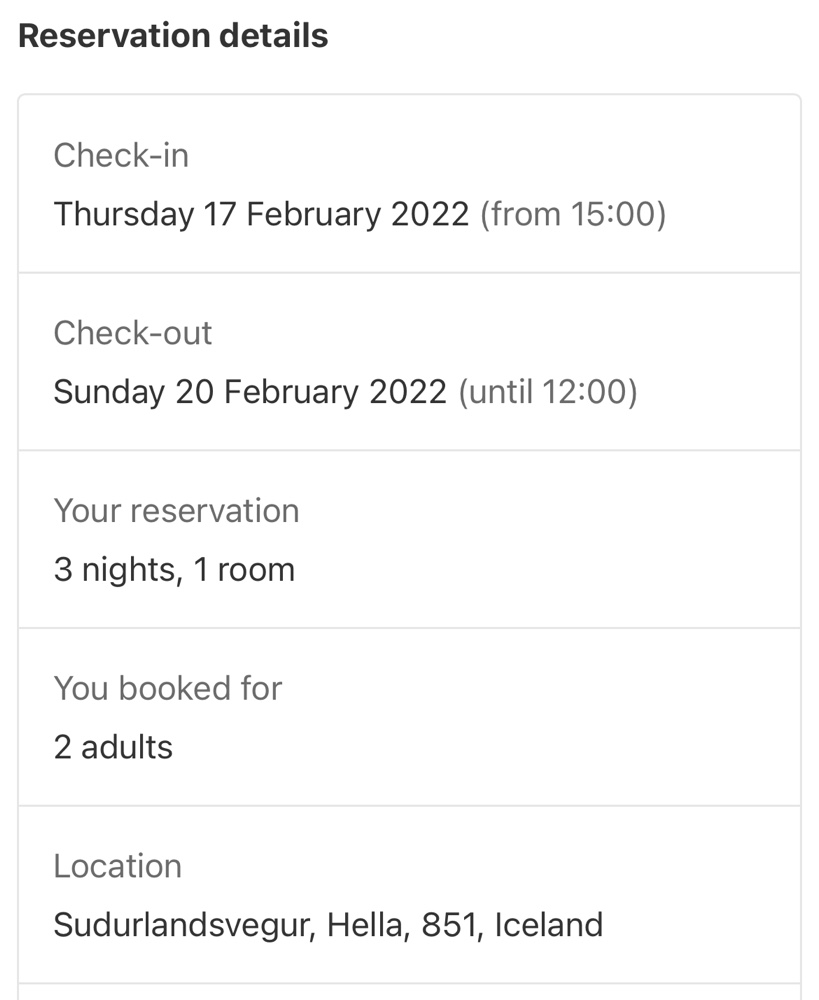The height and width of the screenshot is (1000, 819).
Task: Select the Check-in label
Action: tap(121, 155)
